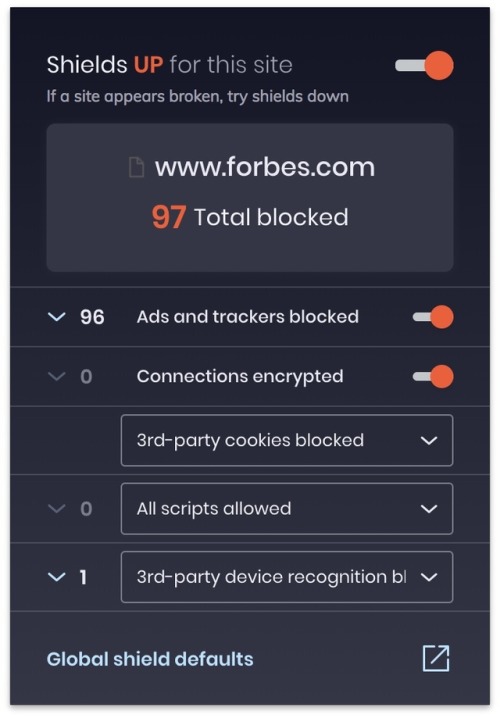Click the 97 Total blocked count
The image size is (500, 718).
click(169, 217)
